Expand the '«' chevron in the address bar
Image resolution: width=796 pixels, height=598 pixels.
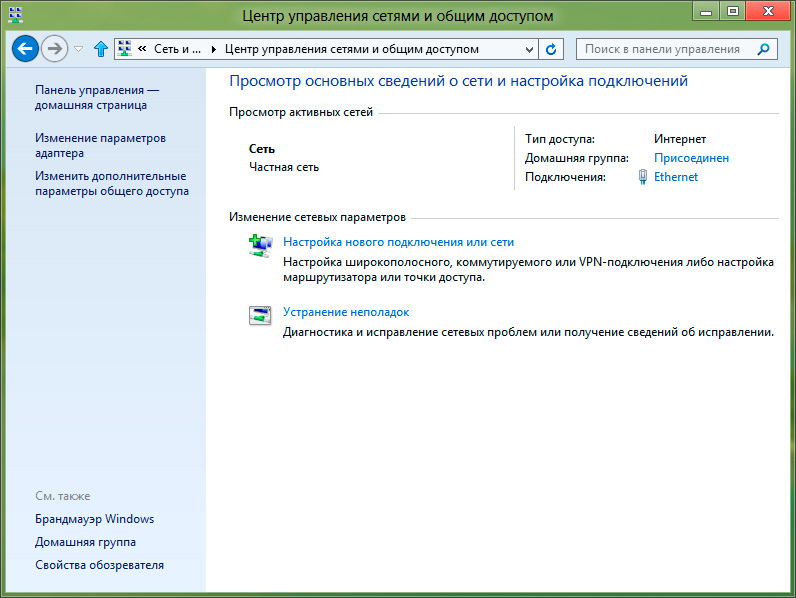coord(143,49)
